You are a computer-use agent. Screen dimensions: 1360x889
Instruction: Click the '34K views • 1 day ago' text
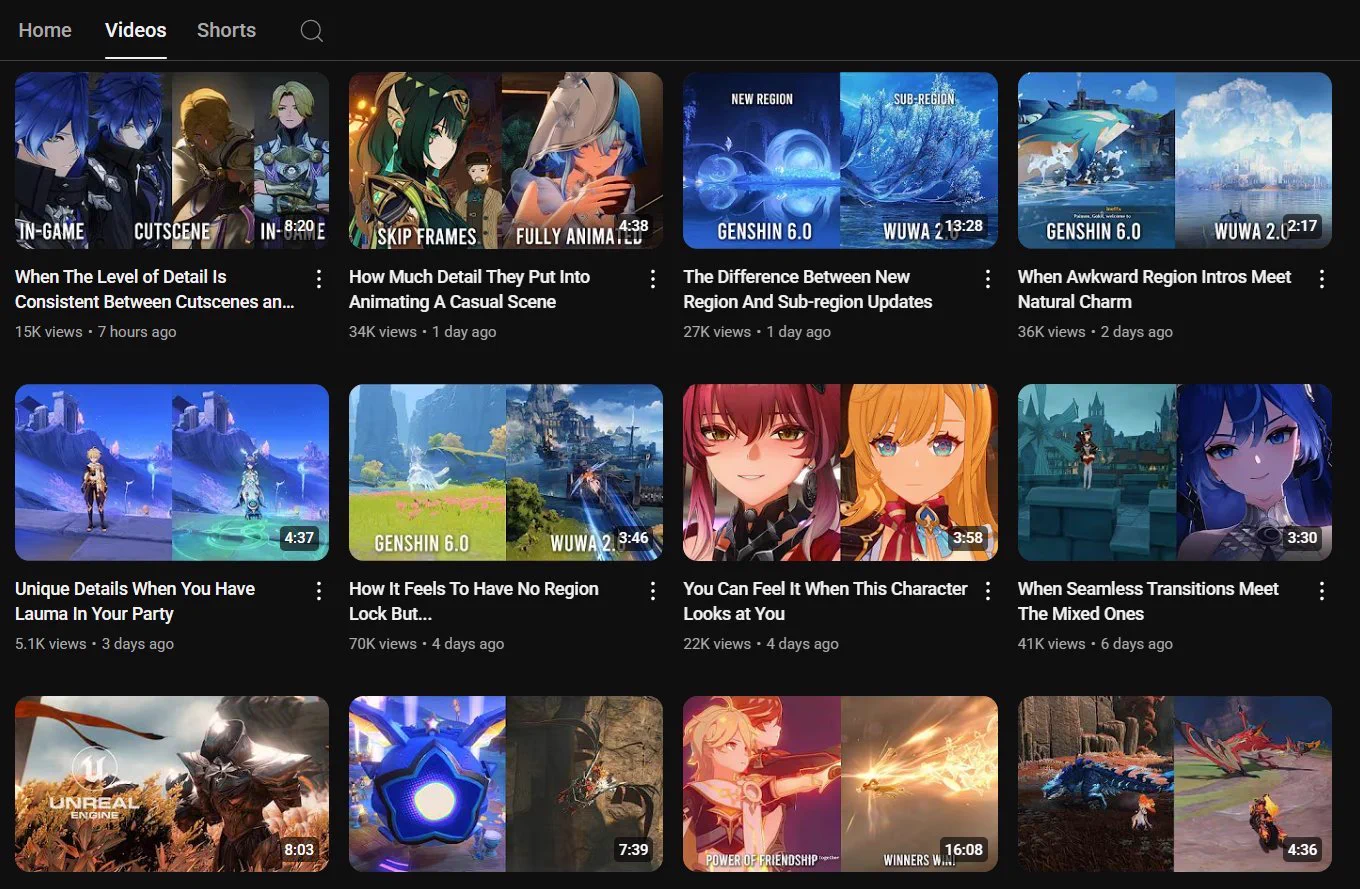[423, 332]
